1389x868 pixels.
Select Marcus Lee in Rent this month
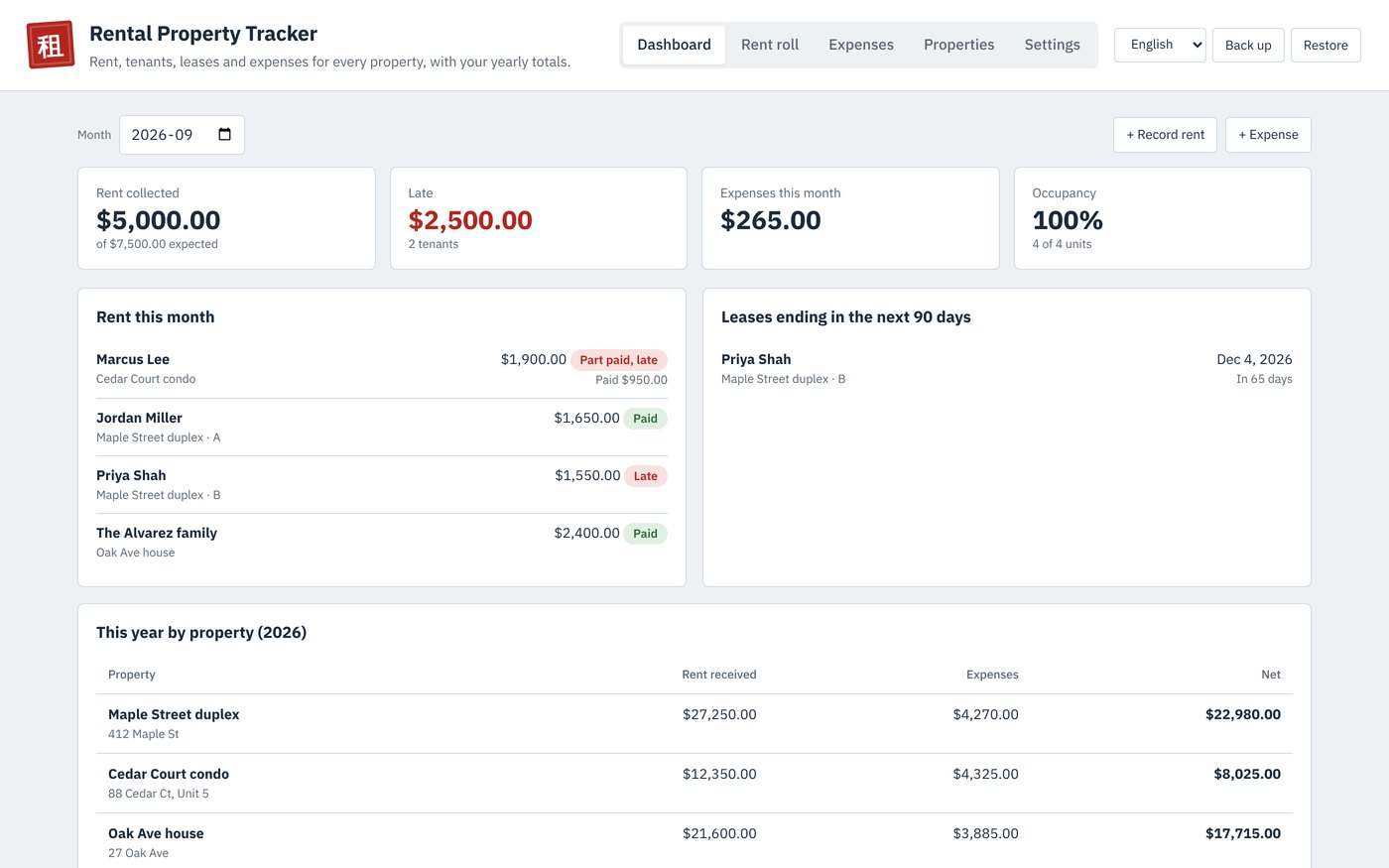(133, 359)
